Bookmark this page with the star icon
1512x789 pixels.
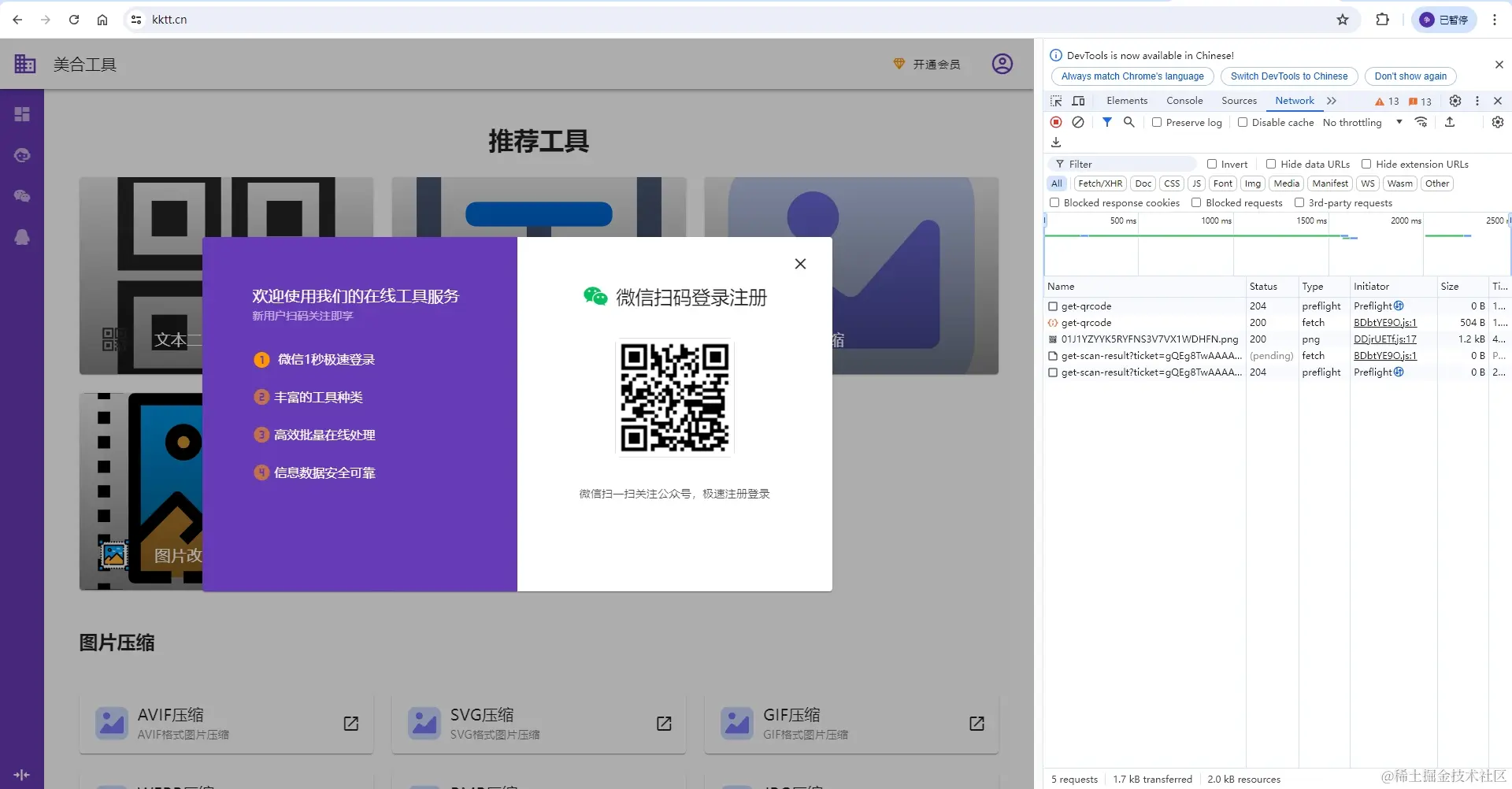(1343, 20)
